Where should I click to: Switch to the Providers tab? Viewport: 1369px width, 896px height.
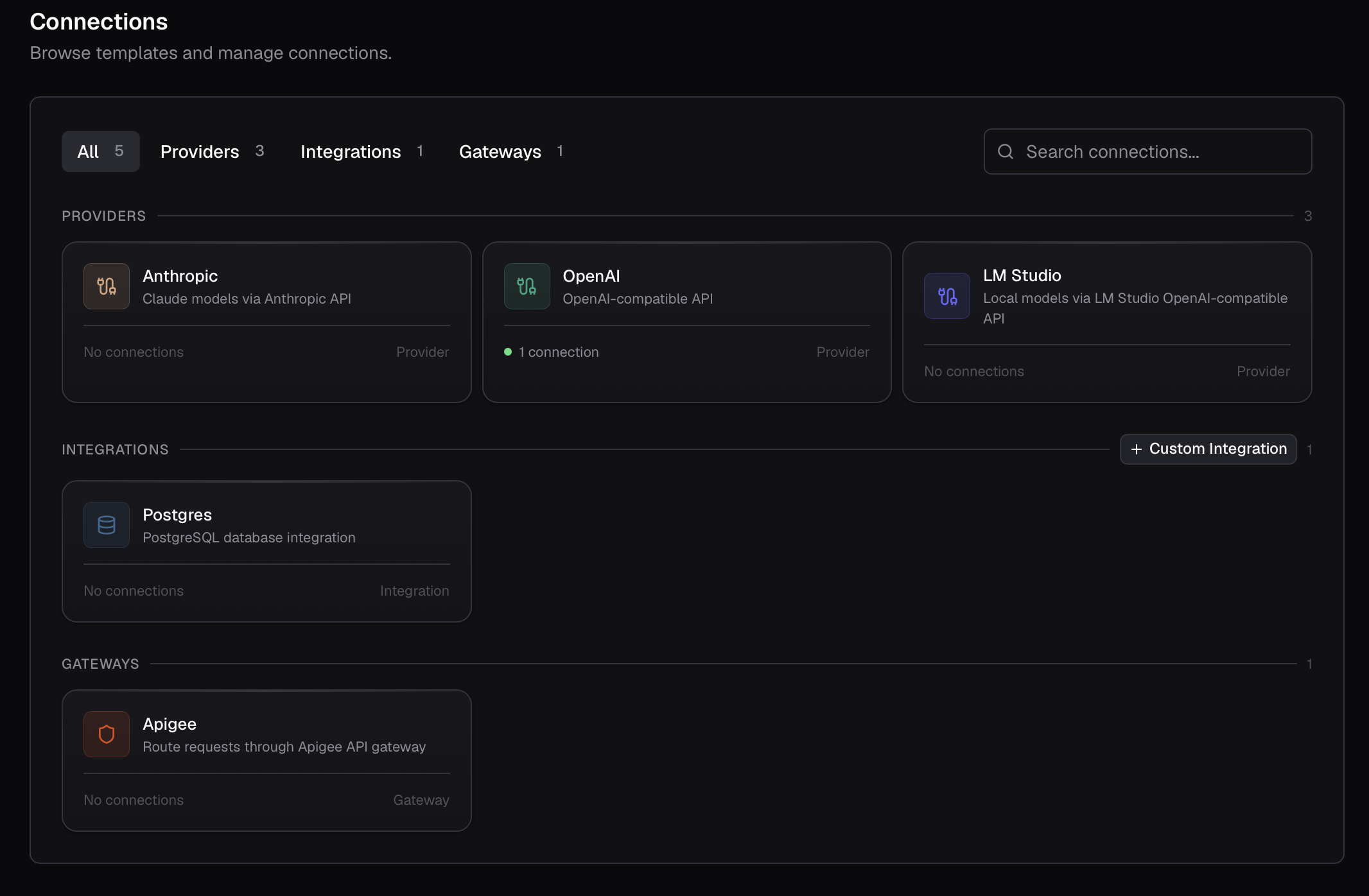pos(213,151)
